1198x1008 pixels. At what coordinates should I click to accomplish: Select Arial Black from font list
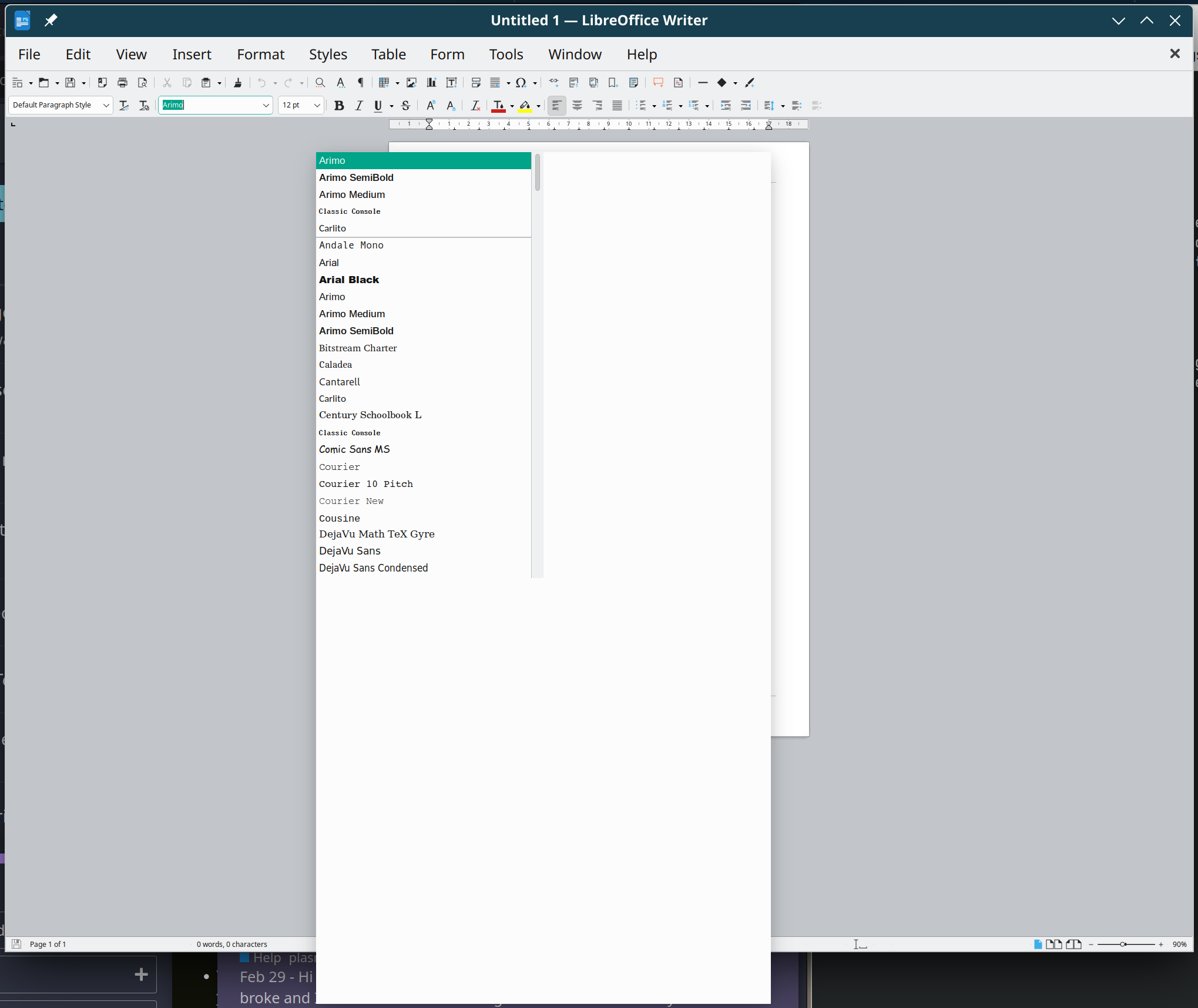point(423,280)
